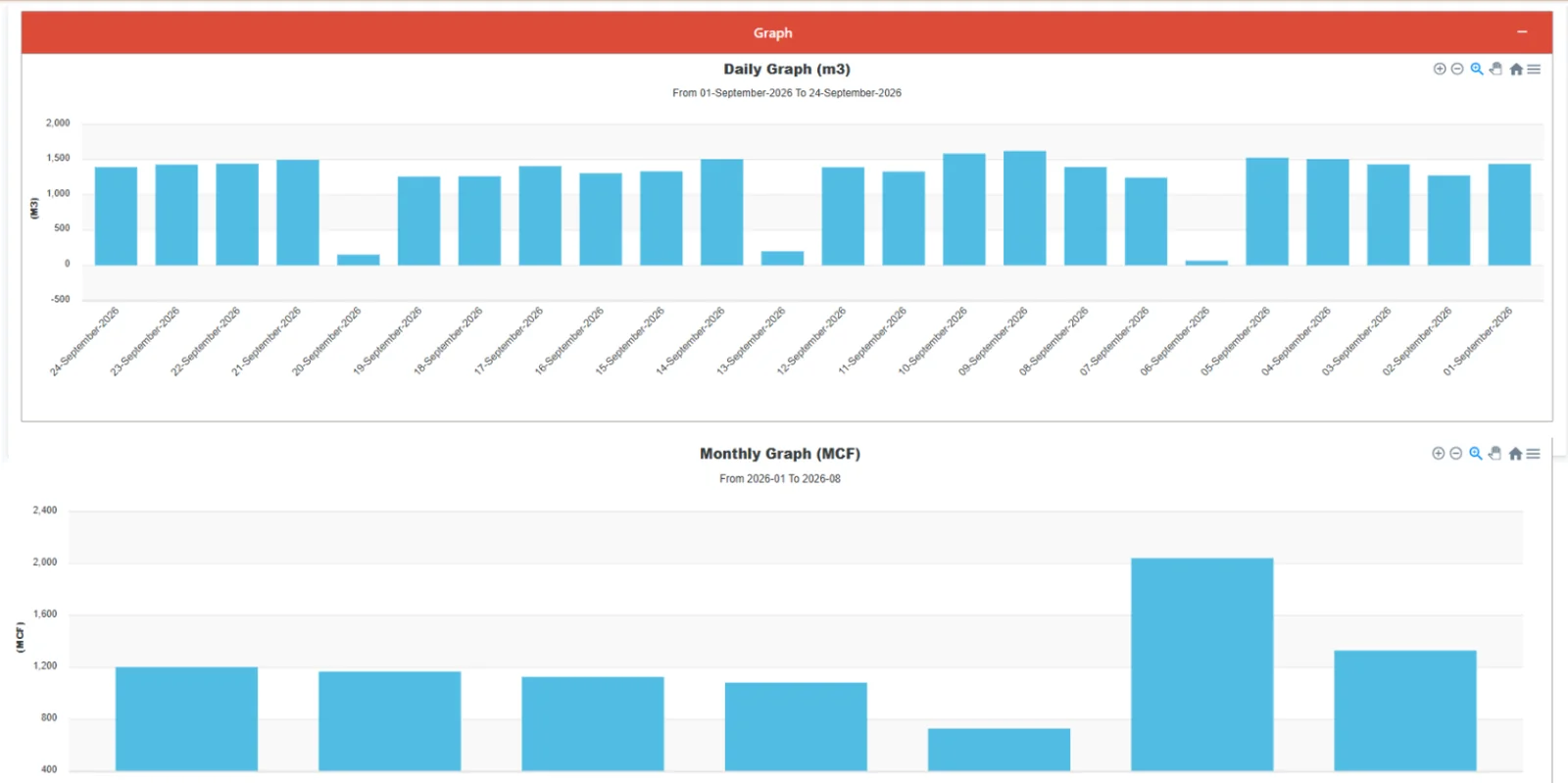1568x783 pixels.
Task: Select the 24-September-2026 bar
Action: (x=116, y=216)
